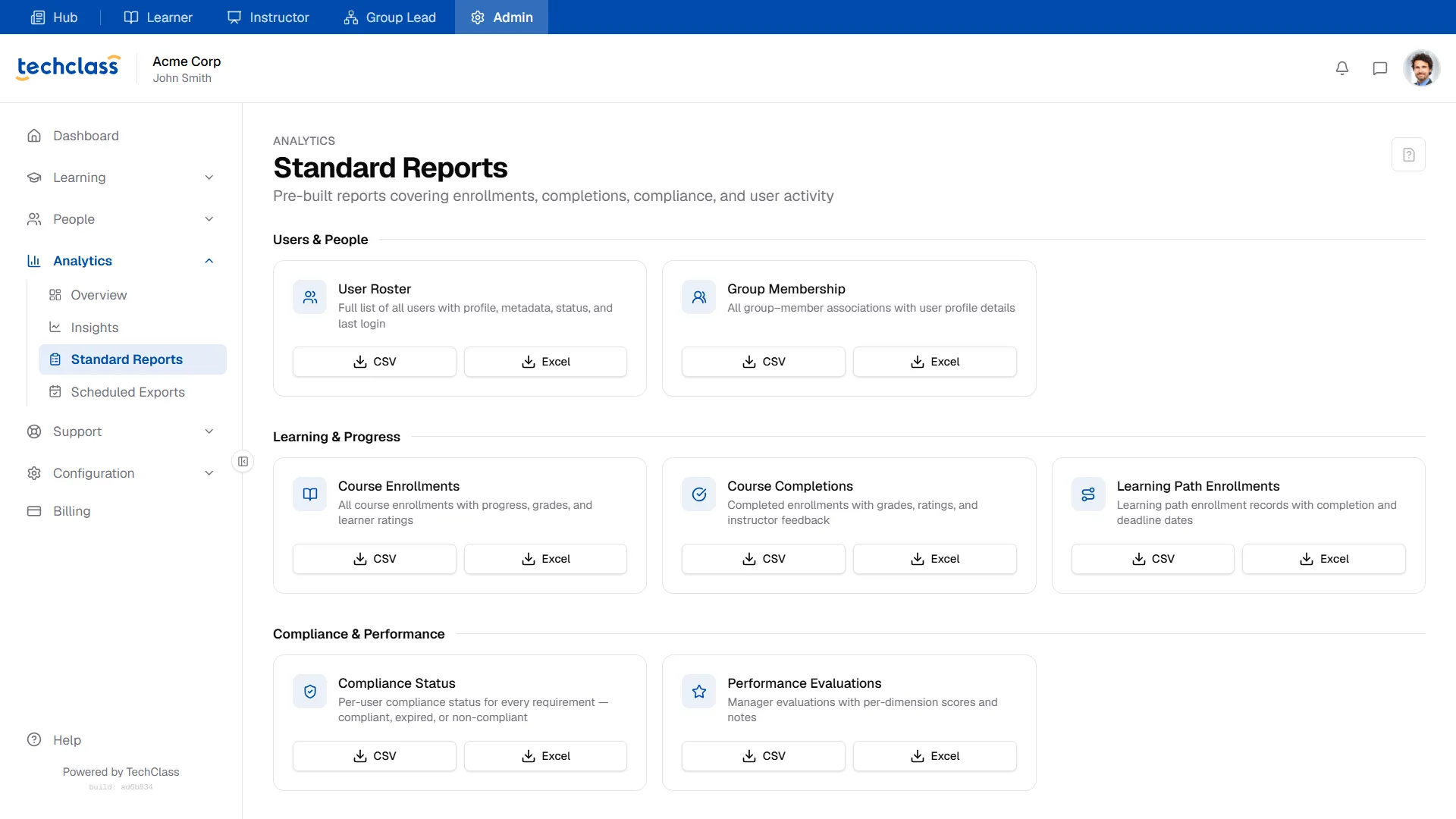1456x819 pixels.
Task: Click the Powered by TechClass text
Action: tap(121, 772)
